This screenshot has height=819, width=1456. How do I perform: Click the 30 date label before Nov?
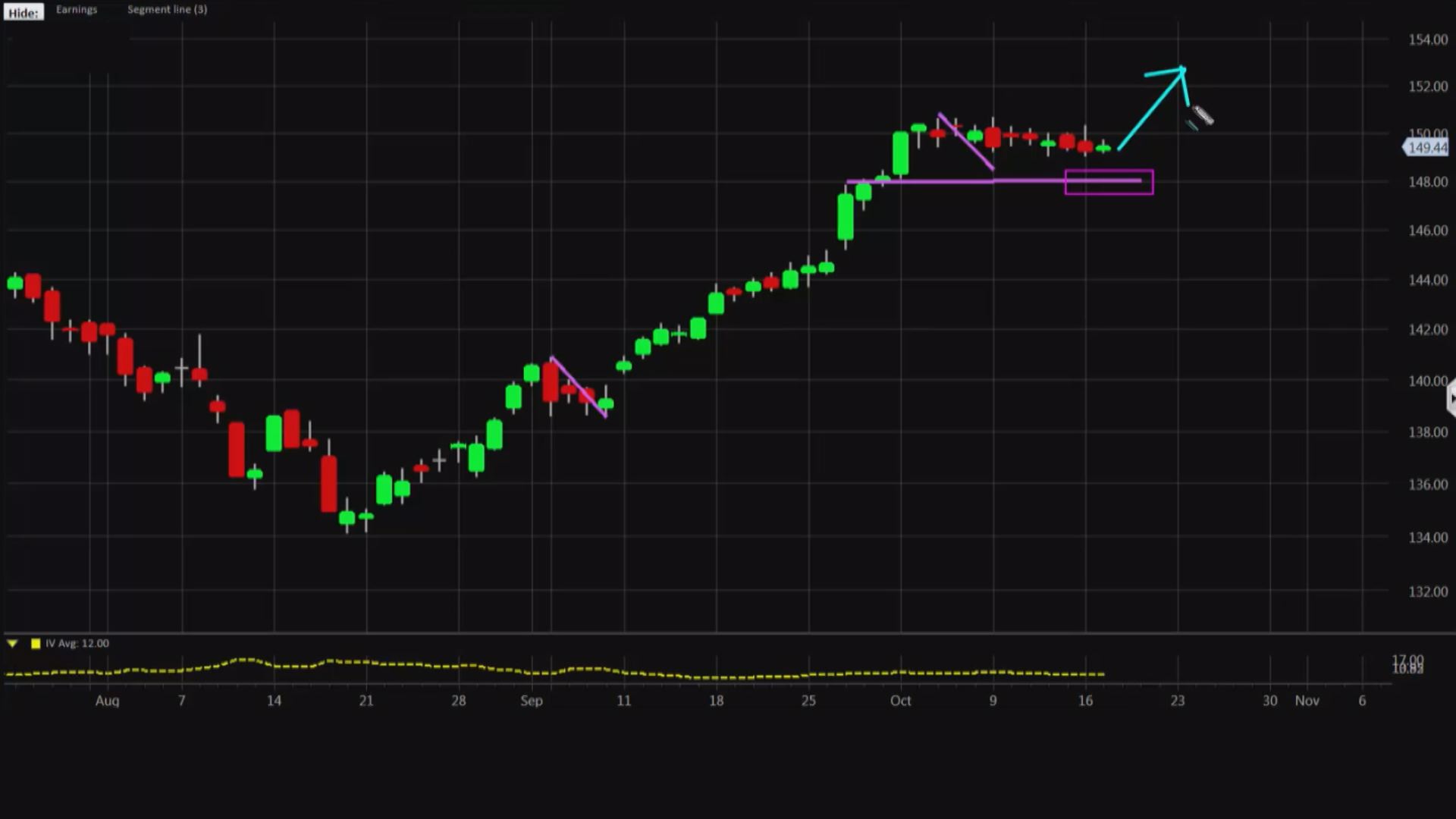1269,701
